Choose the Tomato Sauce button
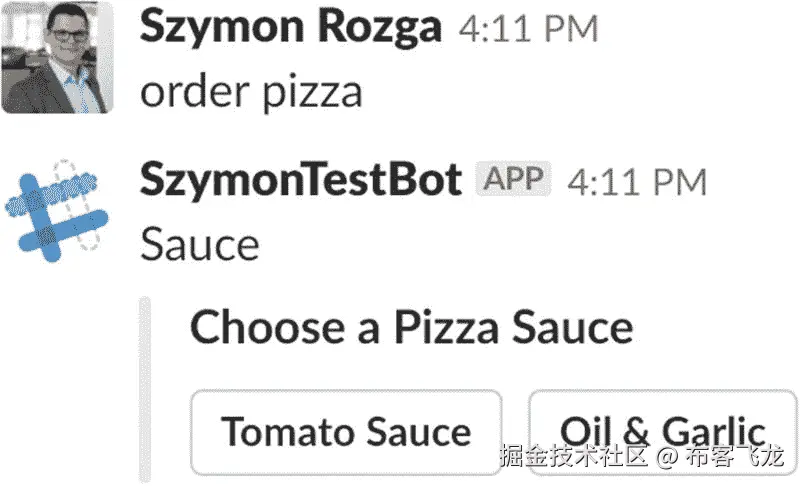 346,432
